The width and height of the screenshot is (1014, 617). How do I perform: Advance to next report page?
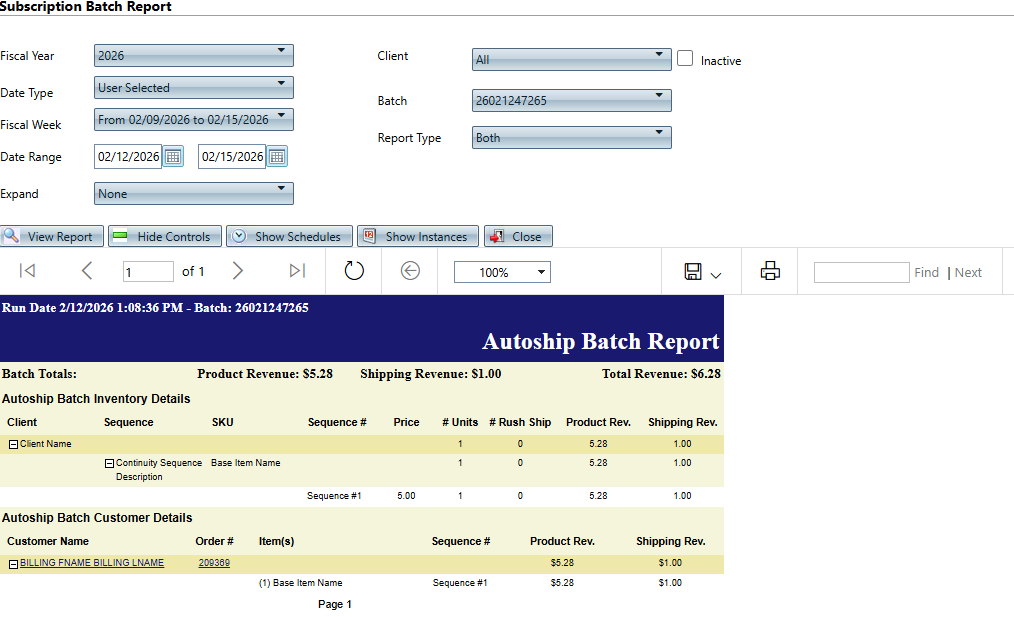click(x=237, y=271)
